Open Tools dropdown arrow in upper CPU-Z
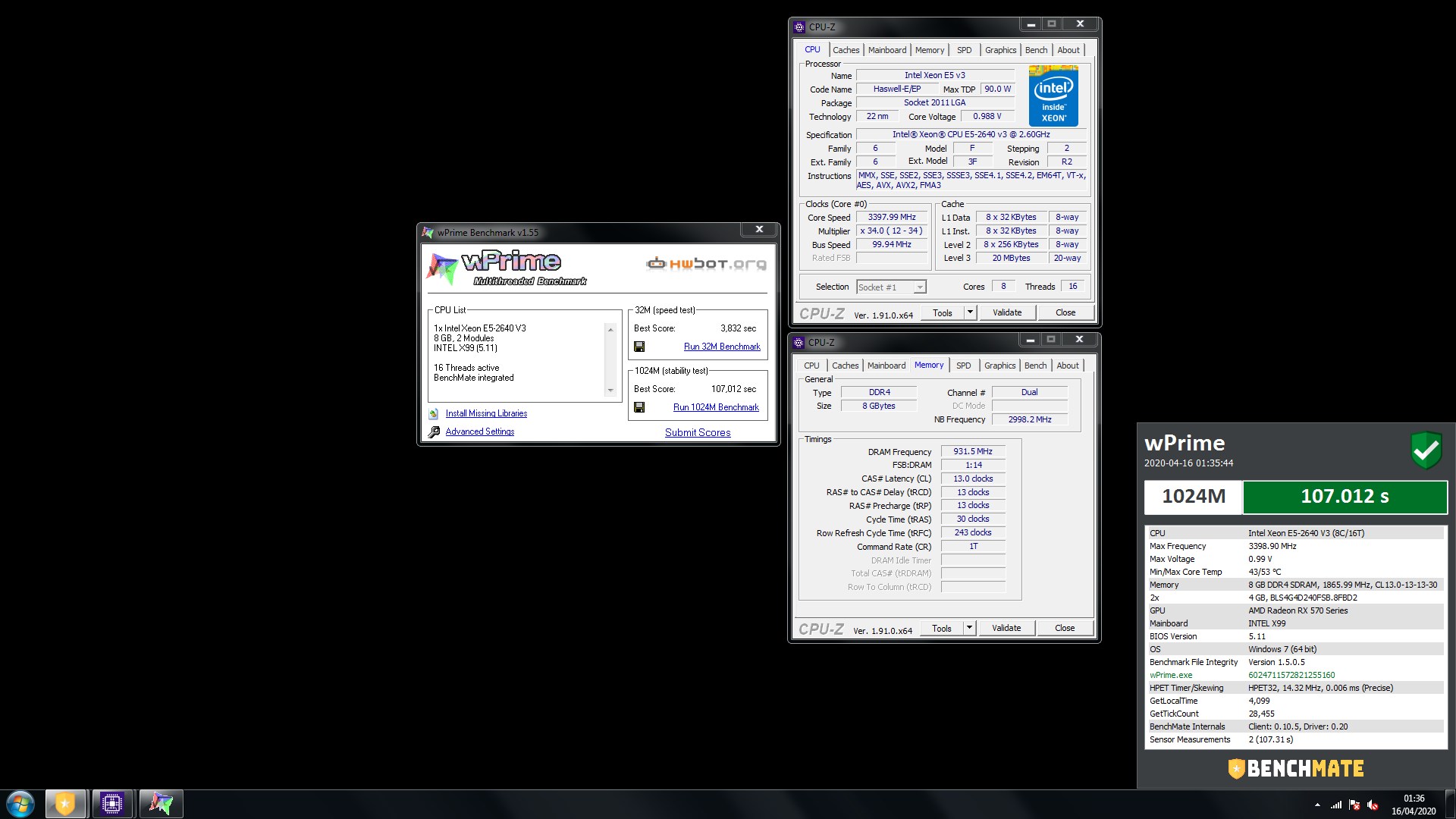This screenshot has height=819, width=1456. (970, 312)
